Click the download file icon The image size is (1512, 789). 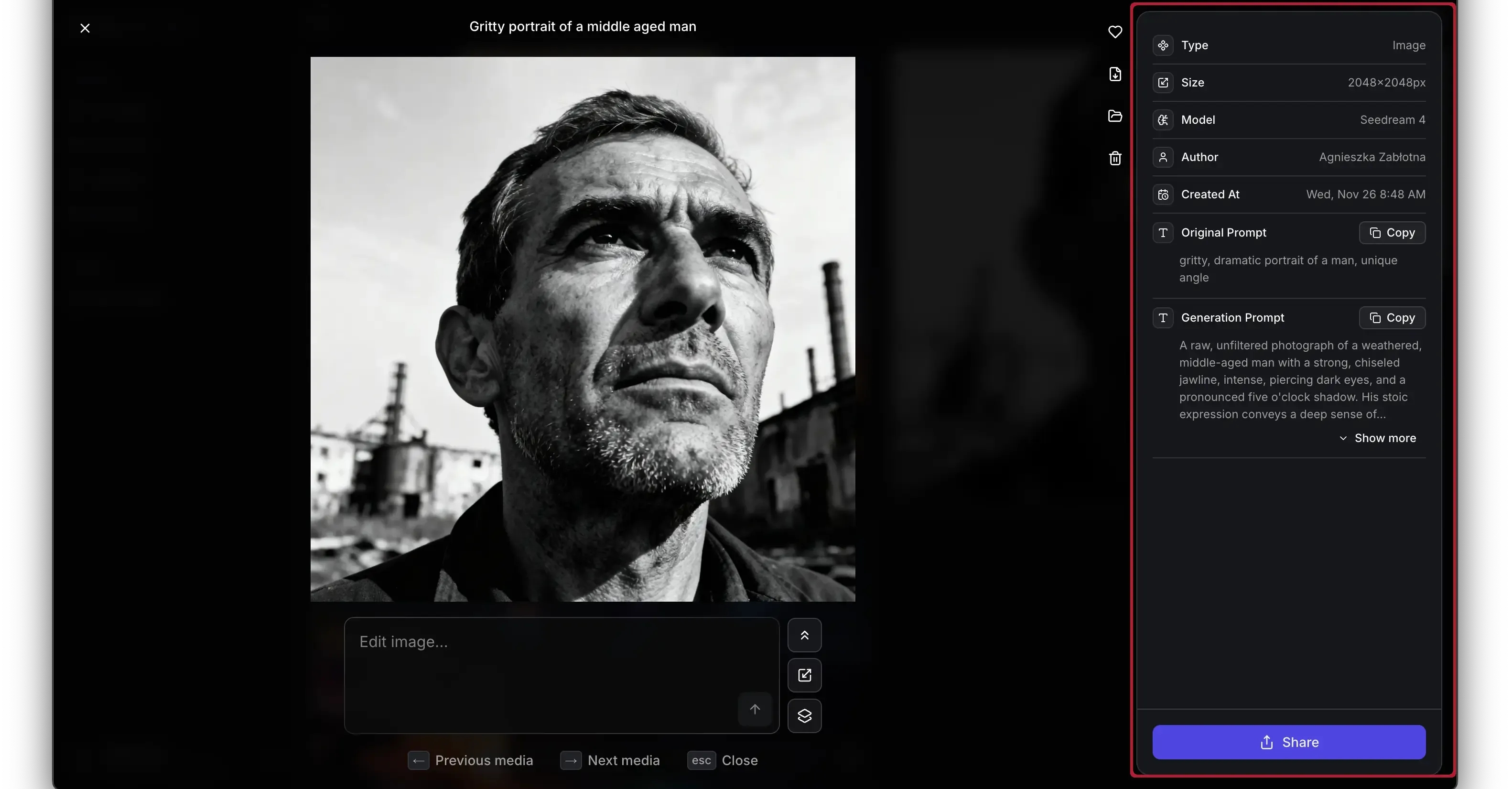[1114, 74]
